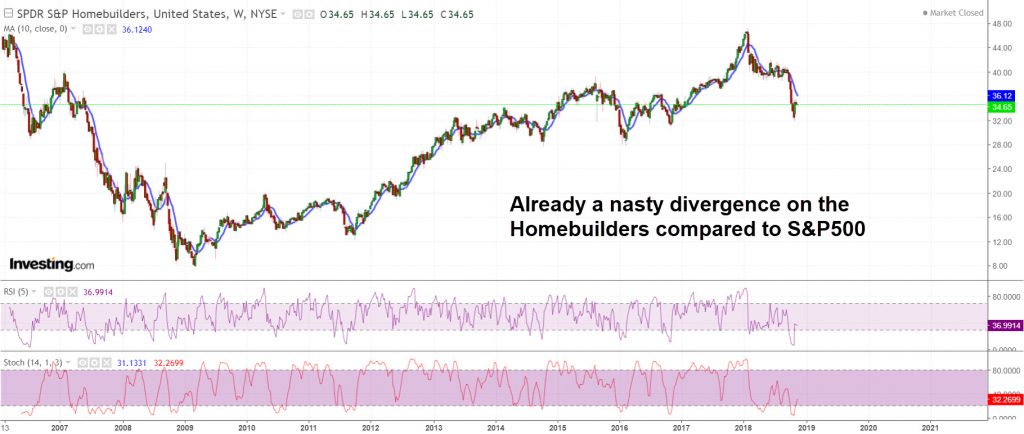Click the green 34.65 last price label
1024x434 pixels.
coord(1002,106)
